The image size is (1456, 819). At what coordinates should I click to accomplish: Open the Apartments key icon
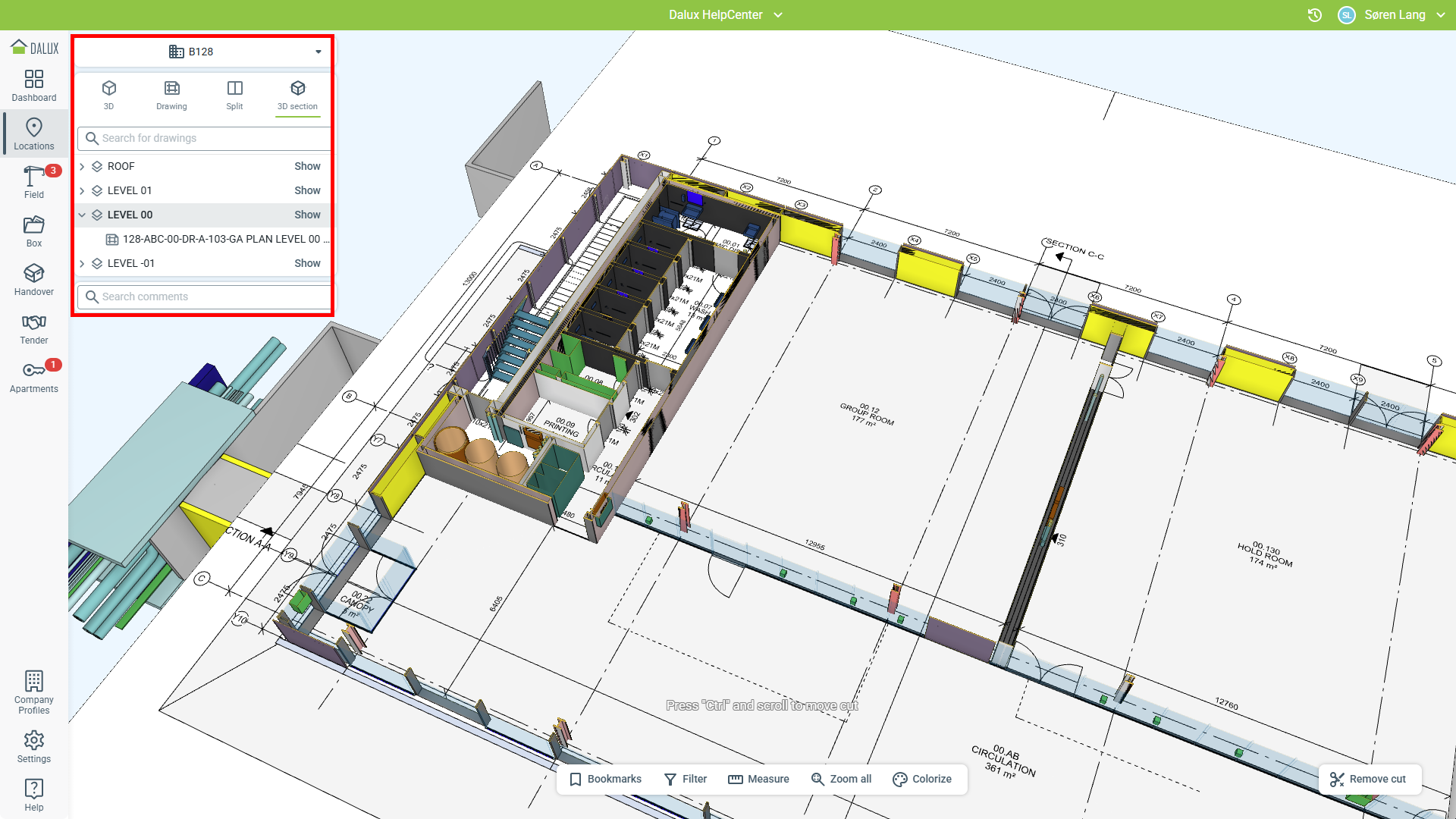[33, 376]
